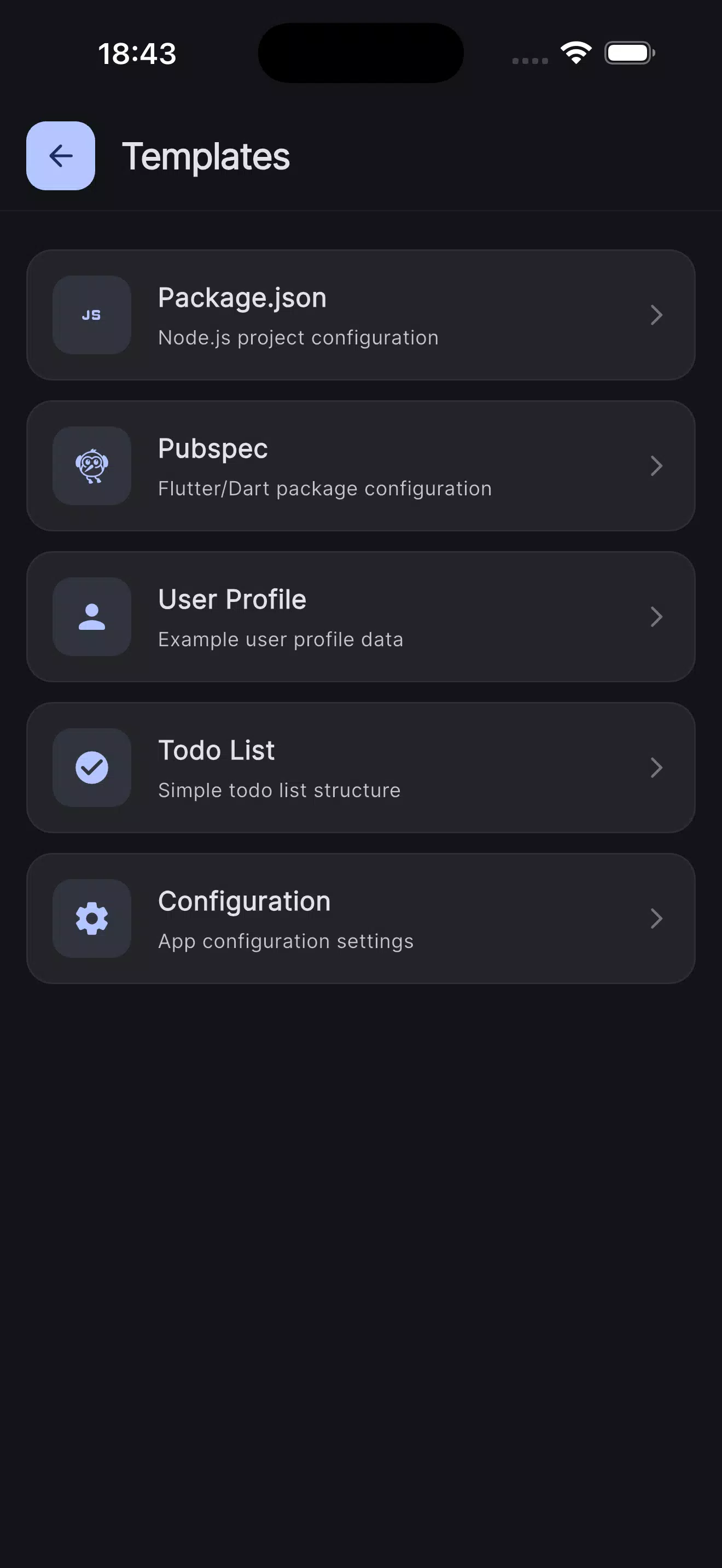Choose 'Simple todo list structure' description
The width and height of the screenshot is (722, 1568).
(280, 790)
